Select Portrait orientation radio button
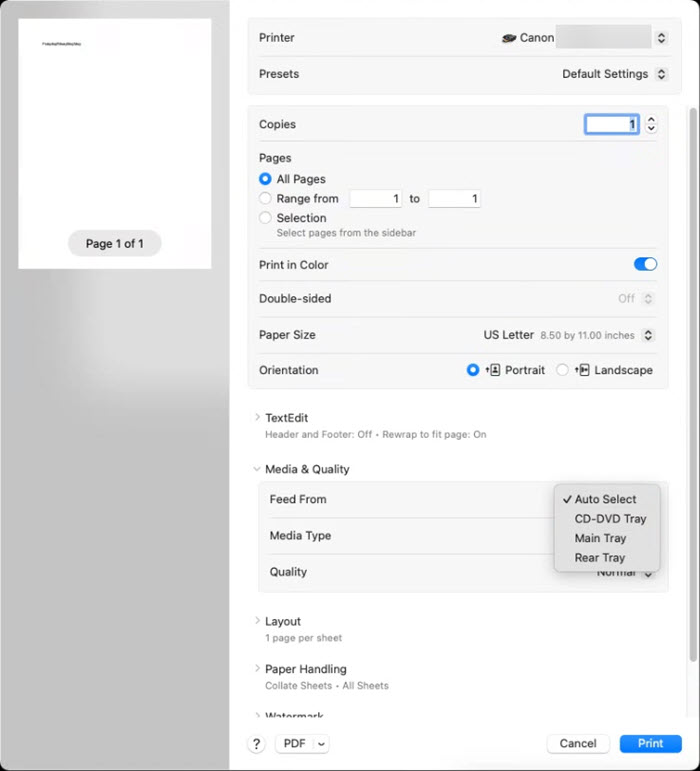 tap(473, 370)
